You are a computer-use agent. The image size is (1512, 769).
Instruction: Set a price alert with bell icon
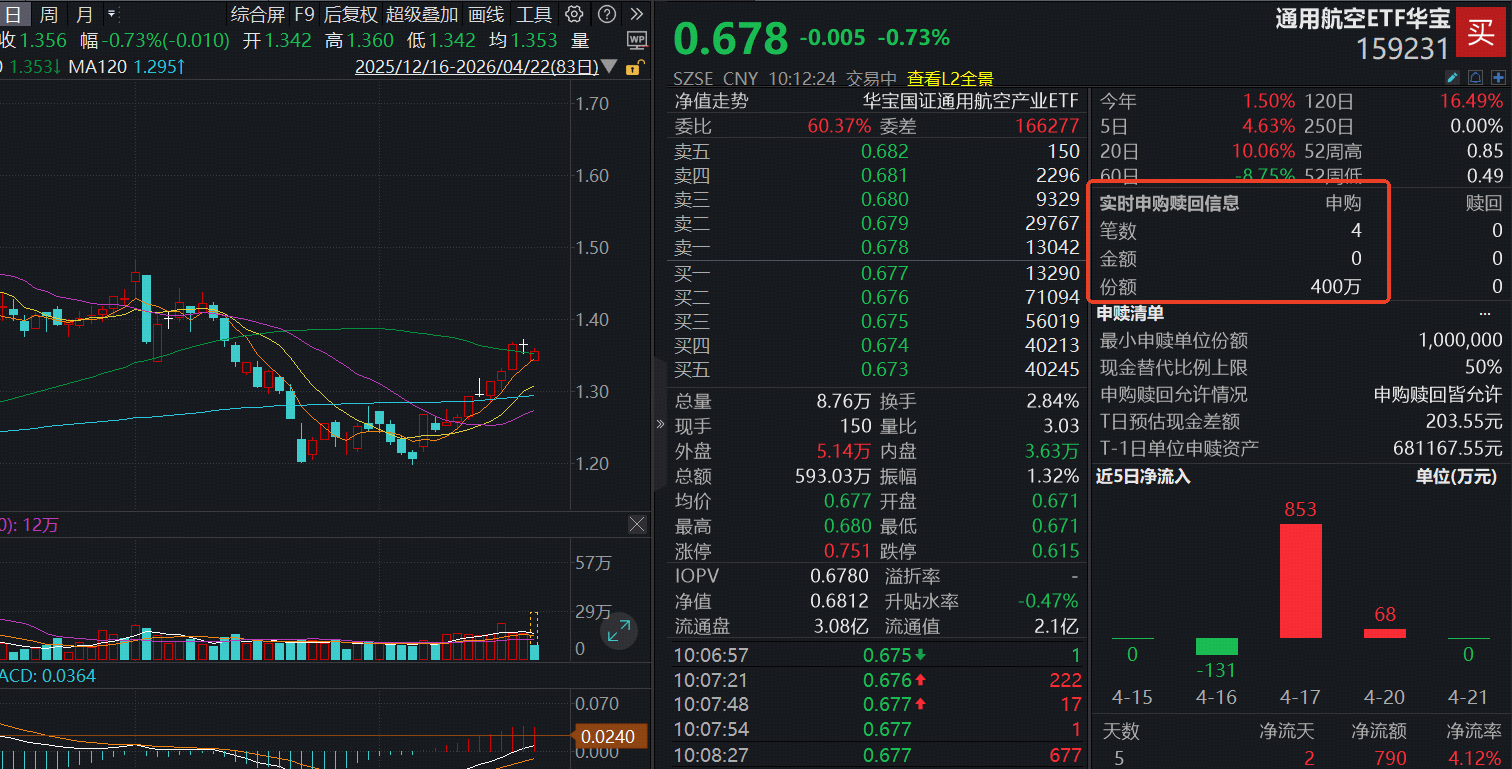[1475, 78]
